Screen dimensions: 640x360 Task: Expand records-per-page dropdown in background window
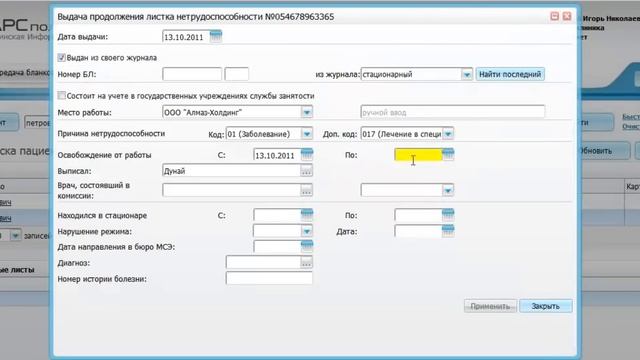(15, 236)
